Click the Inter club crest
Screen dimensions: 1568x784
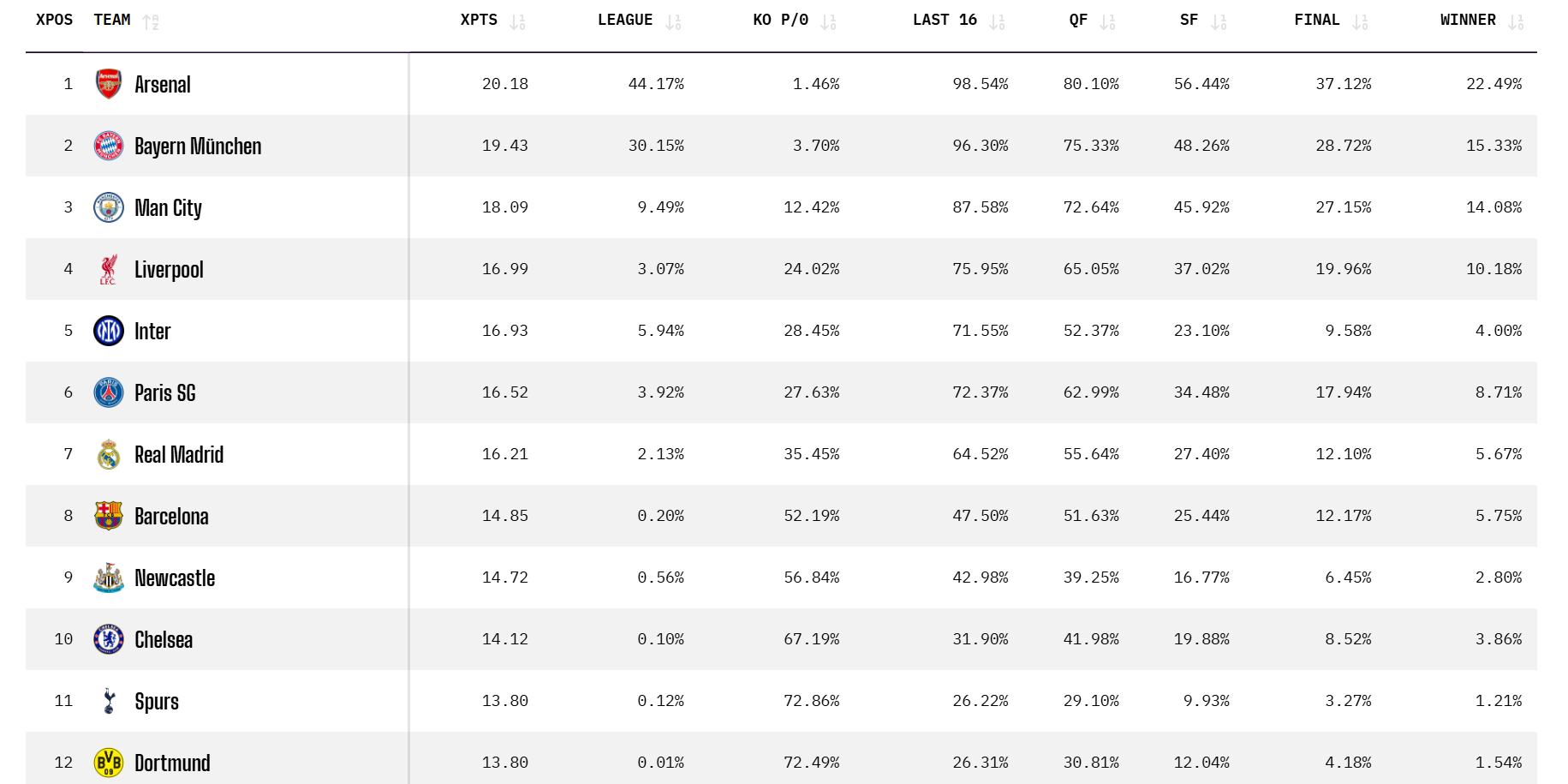[x=109, y=331]
